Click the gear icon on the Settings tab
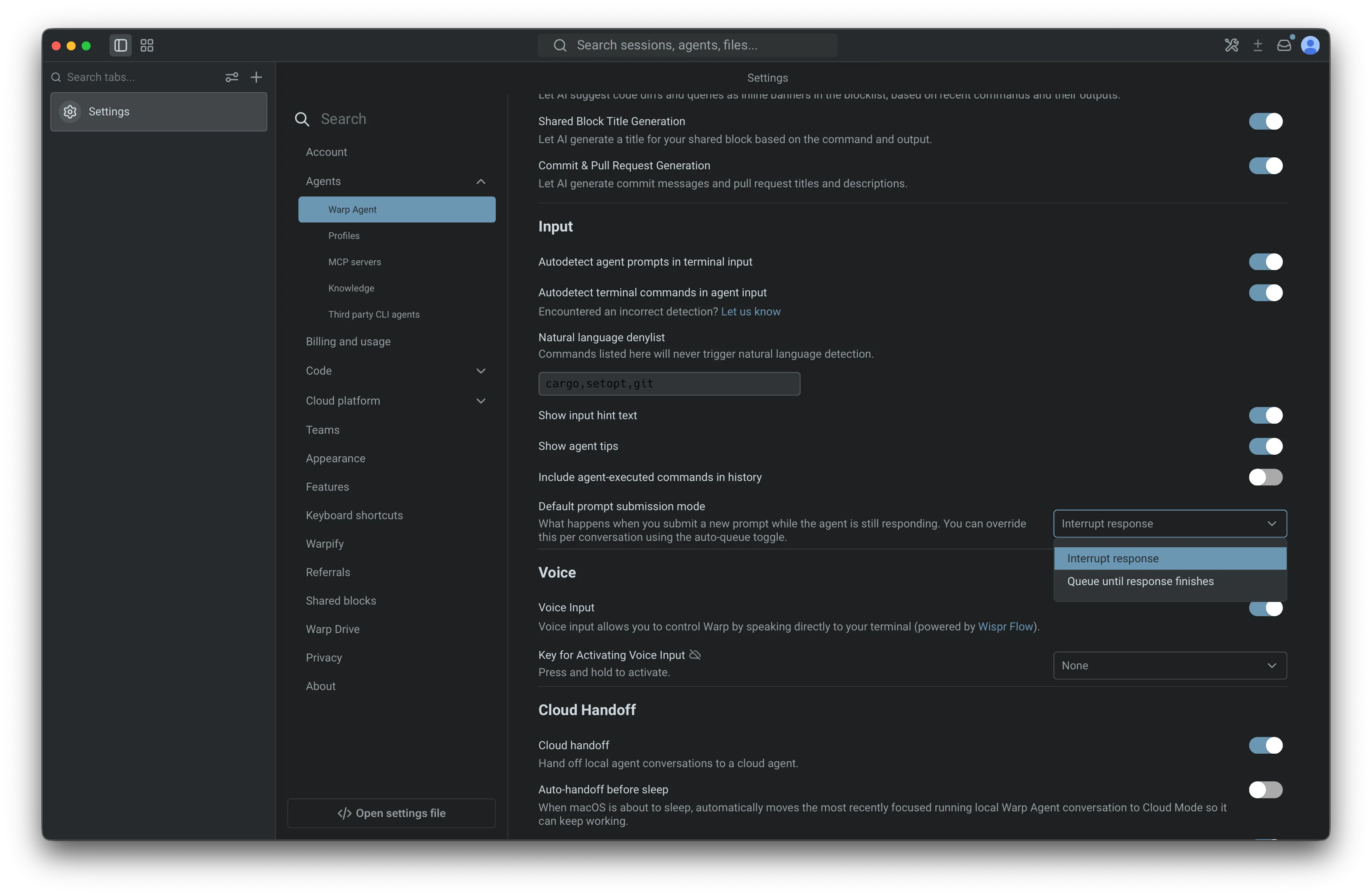The width and height of the screenshot is (1372, 896). pyautogui.click(x=70, y=111)
